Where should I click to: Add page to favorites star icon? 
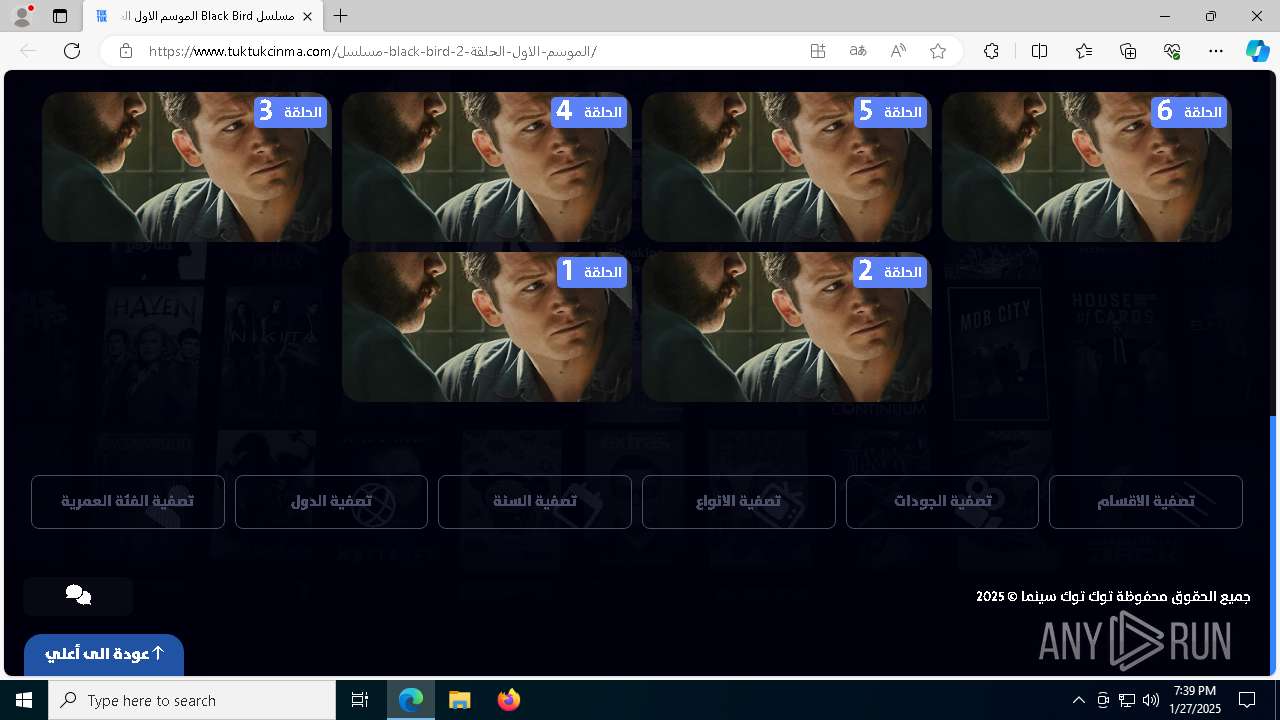click(x=938, y=51)
